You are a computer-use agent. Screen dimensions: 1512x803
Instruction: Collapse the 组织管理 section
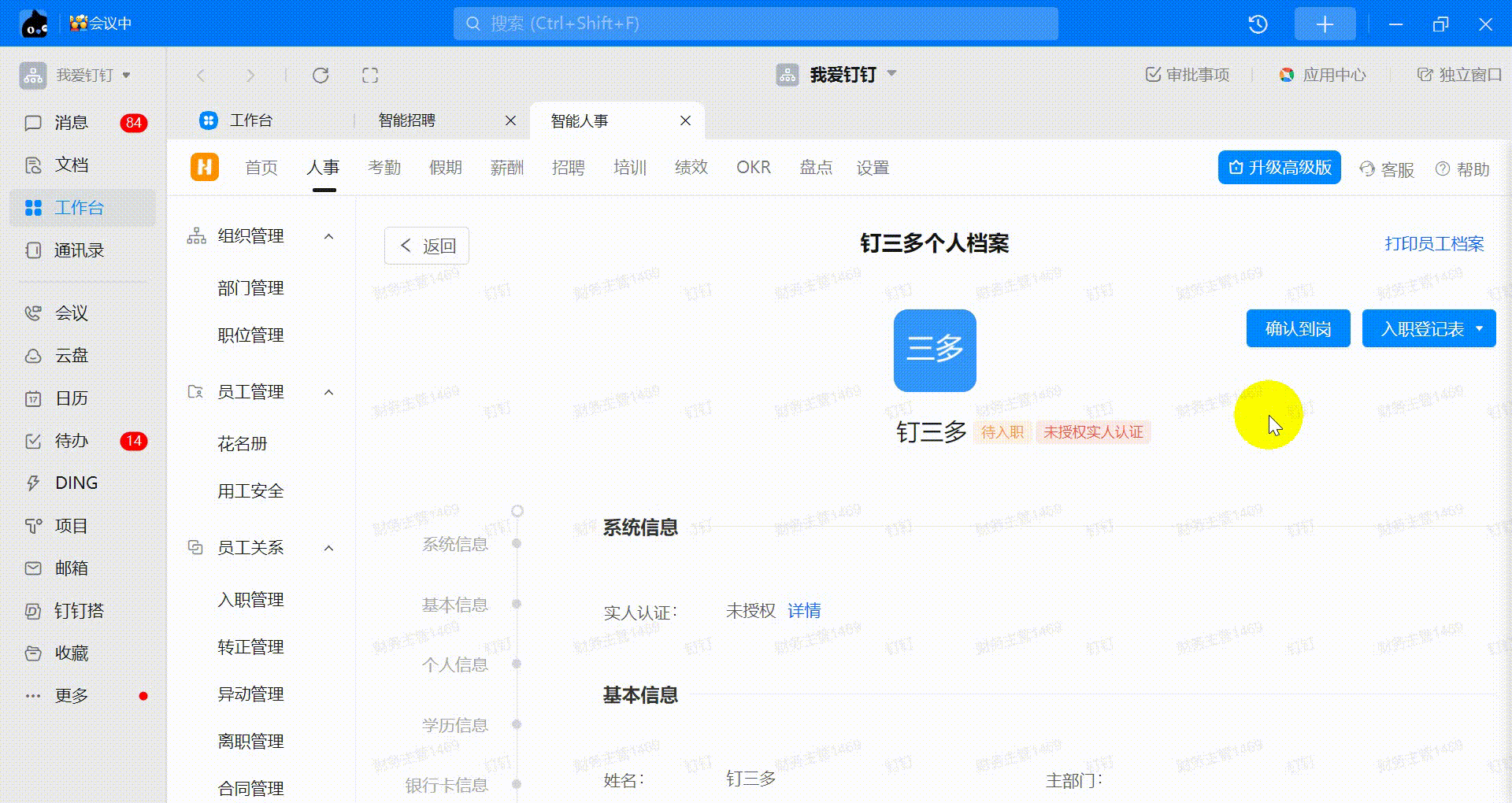pos(329,236)
